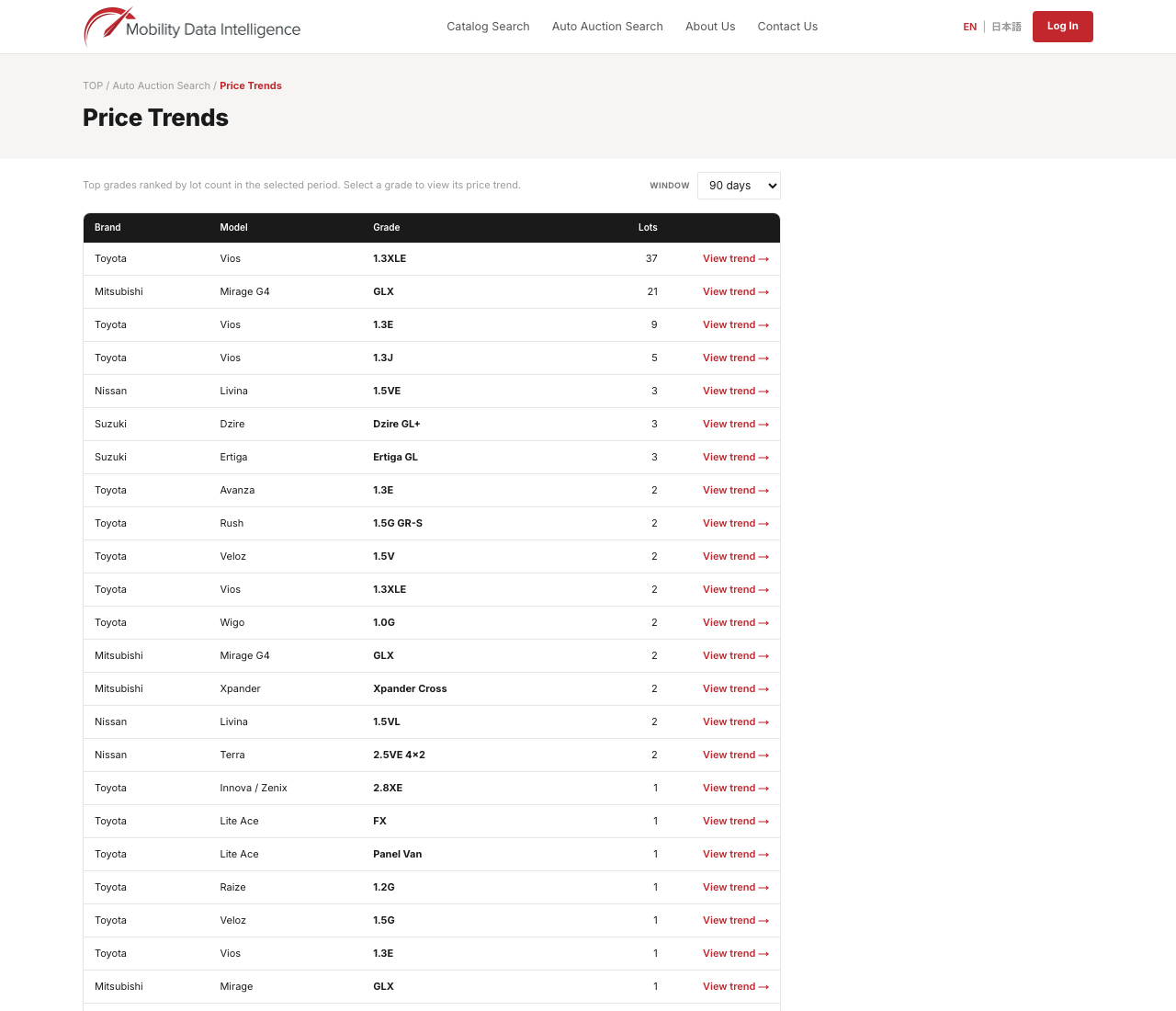Click the Raize model cell
This screenshot has width=1176, height=1011.
pyautogui.click(x=233, y=888)
